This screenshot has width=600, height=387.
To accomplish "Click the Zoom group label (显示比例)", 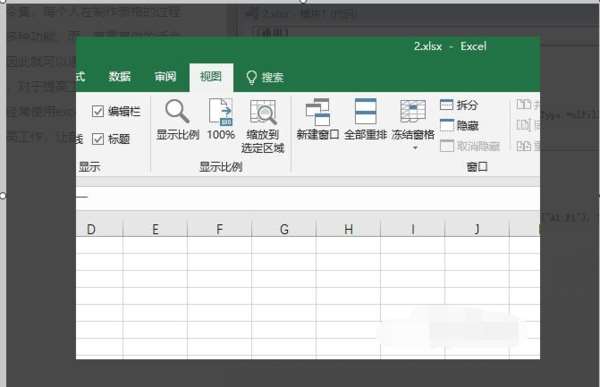I will pos(221,167).
